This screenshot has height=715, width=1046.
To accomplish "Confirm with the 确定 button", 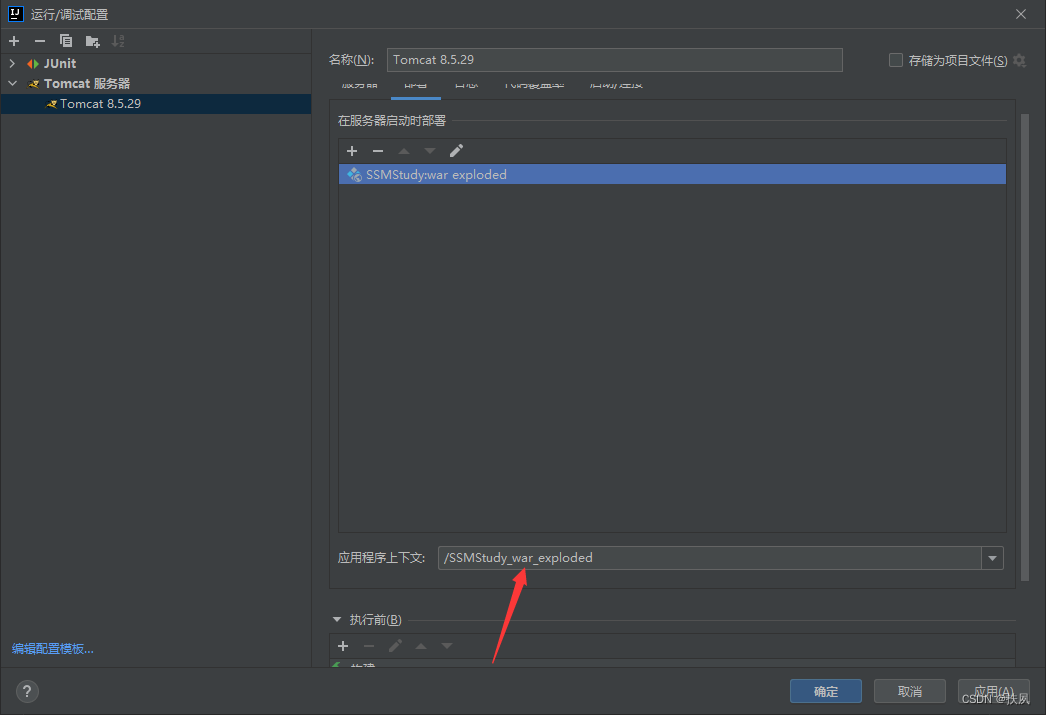I will (825, 691).
